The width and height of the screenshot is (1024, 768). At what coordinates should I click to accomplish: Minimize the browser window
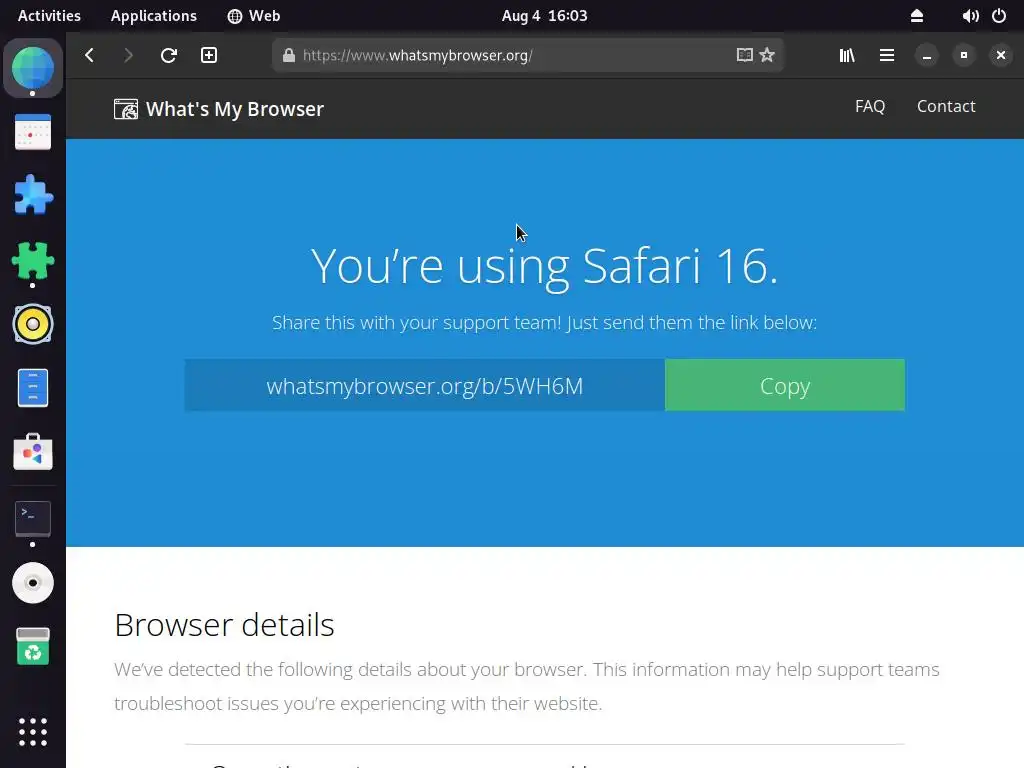pos(927,56)
